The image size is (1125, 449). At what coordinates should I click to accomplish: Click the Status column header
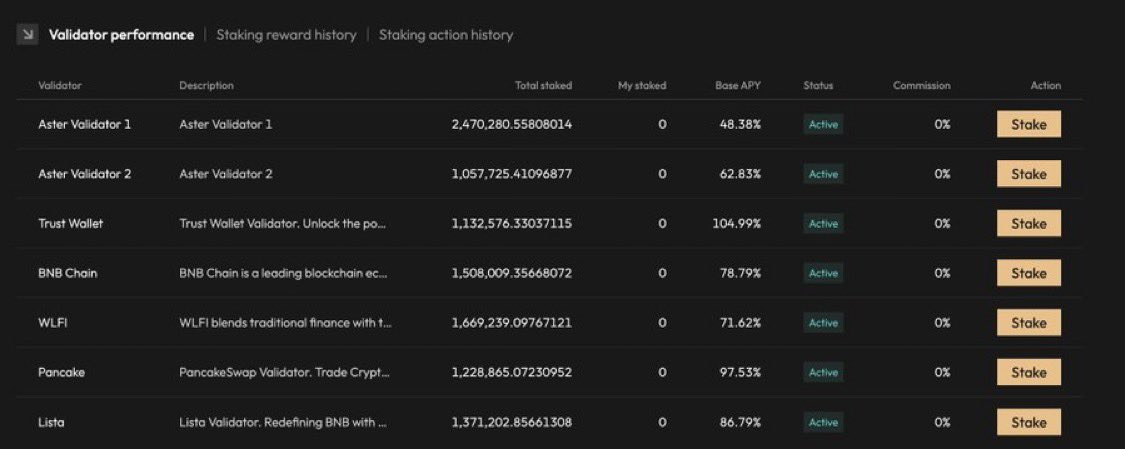coord(818,85)
